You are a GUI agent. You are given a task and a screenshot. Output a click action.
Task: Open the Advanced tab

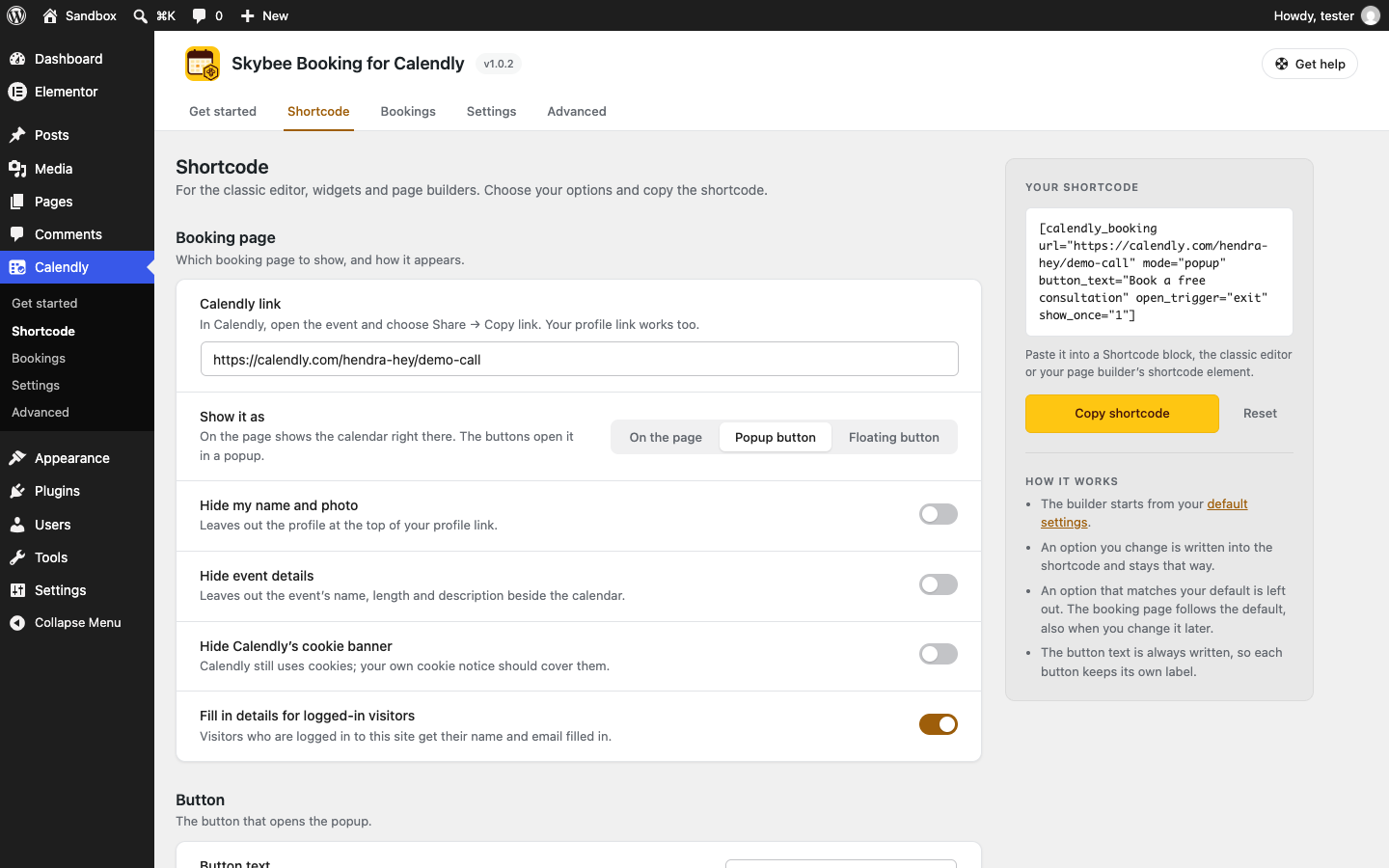(577, 112)
